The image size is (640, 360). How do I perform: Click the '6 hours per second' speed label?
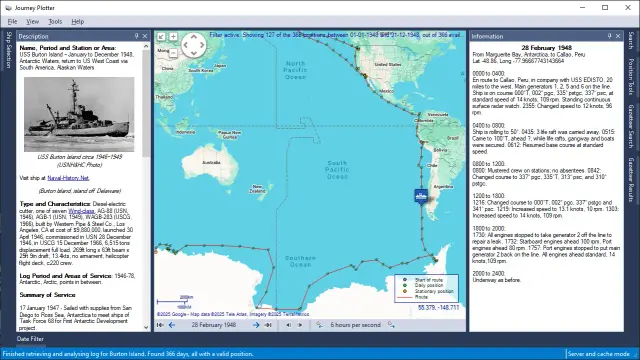[x=356, y=325]
